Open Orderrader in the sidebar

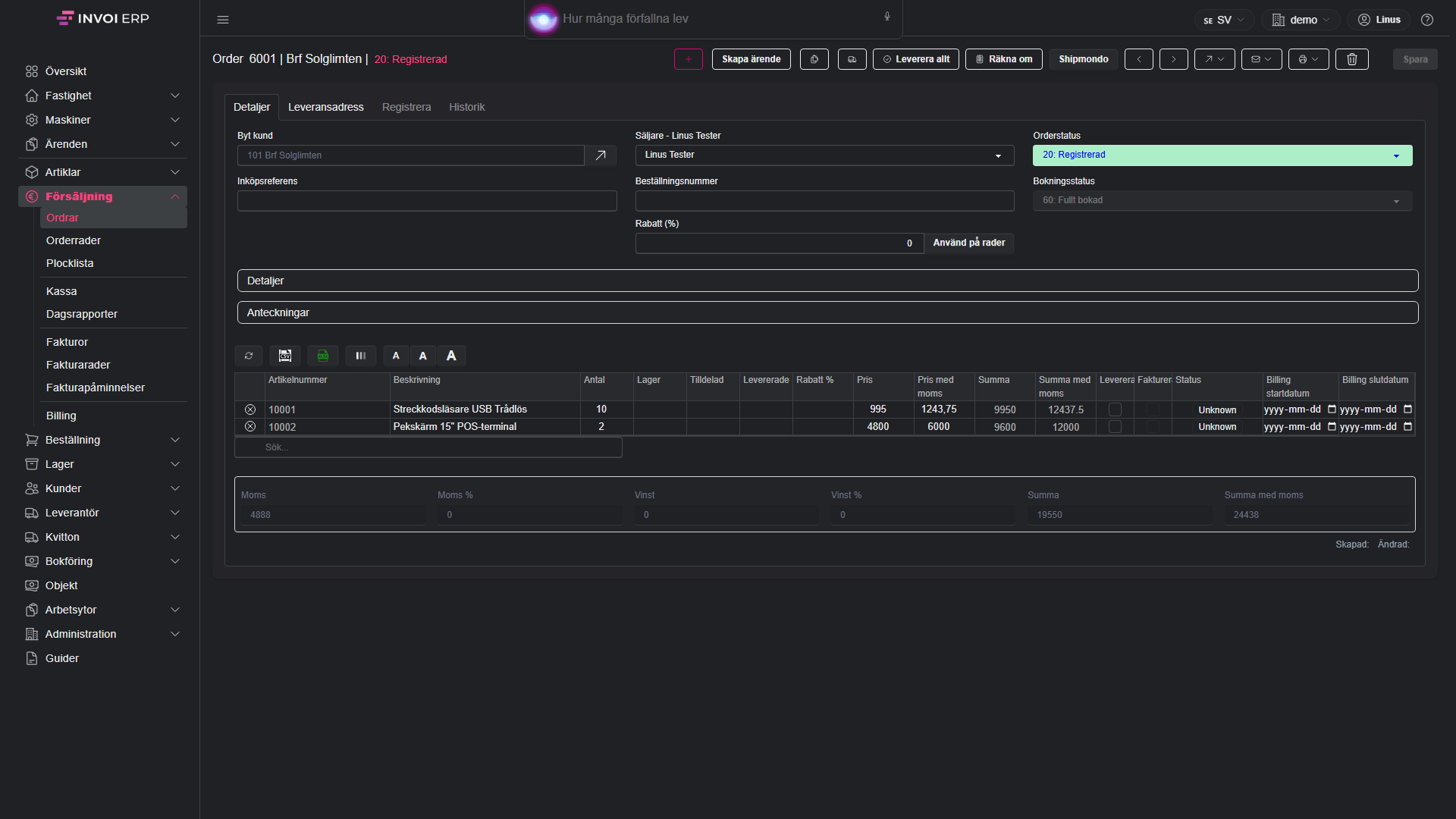[x=74, y=240]
